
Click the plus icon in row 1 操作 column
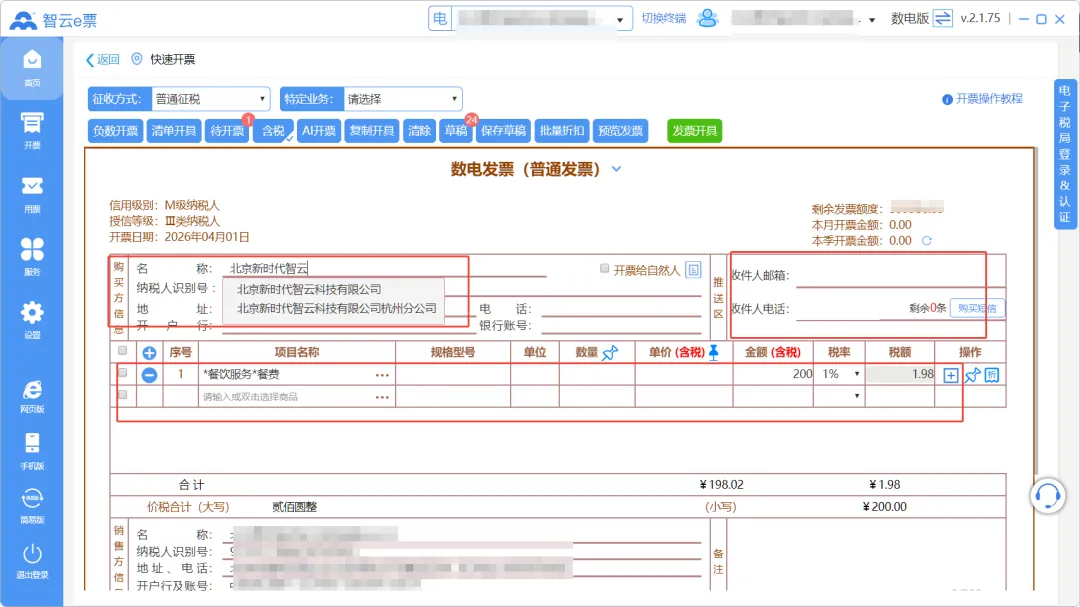[951, 375]
